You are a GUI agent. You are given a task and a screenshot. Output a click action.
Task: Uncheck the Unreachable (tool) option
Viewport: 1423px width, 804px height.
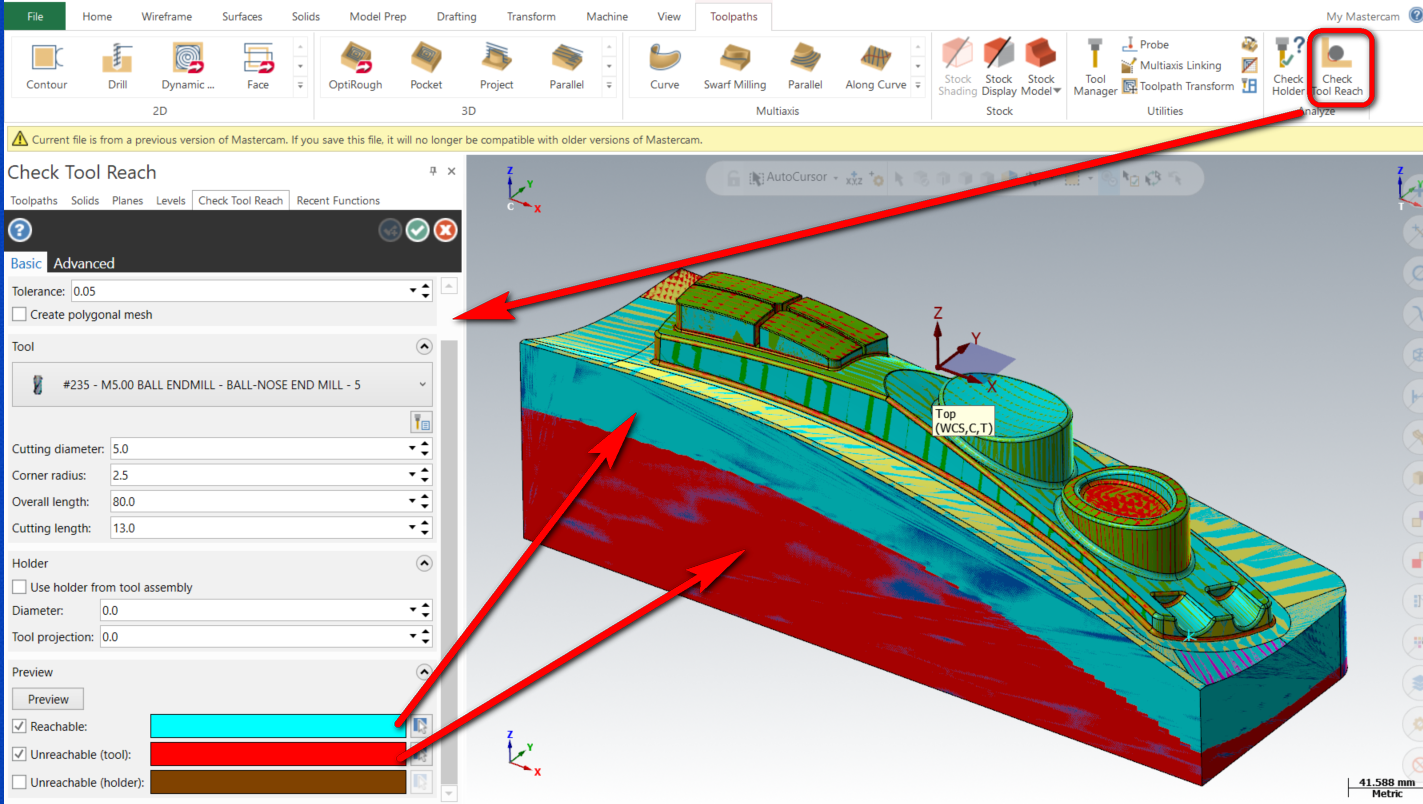coord(19,754)
